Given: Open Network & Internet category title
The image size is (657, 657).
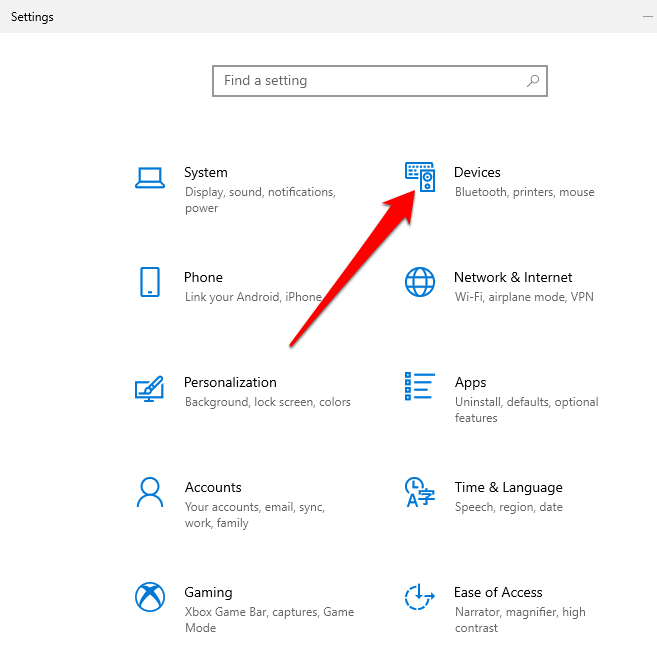Looking at the screenshot, I should point(513,278).
